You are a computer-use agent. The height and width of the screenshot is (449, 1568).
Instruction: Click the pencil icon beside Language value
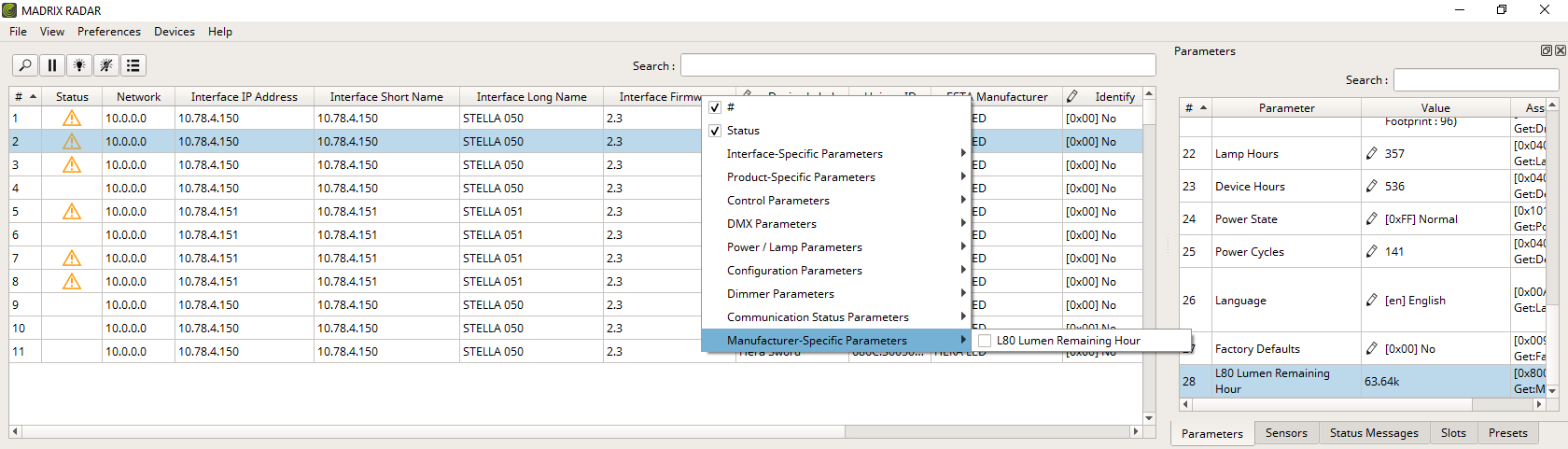pyautogui.click(x=1371, y=300)
